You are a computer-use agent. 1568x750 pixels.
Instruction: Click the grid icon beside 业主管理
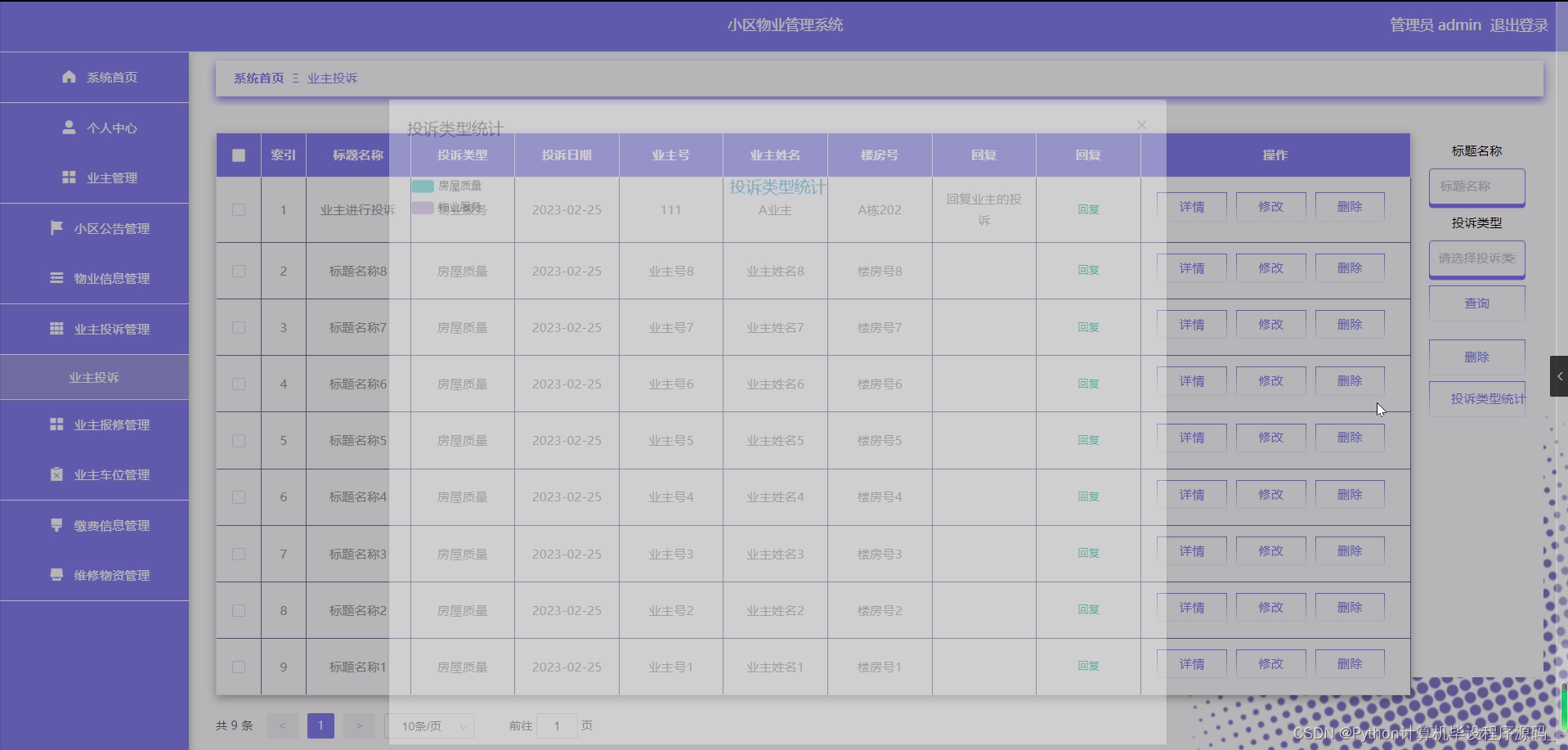(69, 177)
